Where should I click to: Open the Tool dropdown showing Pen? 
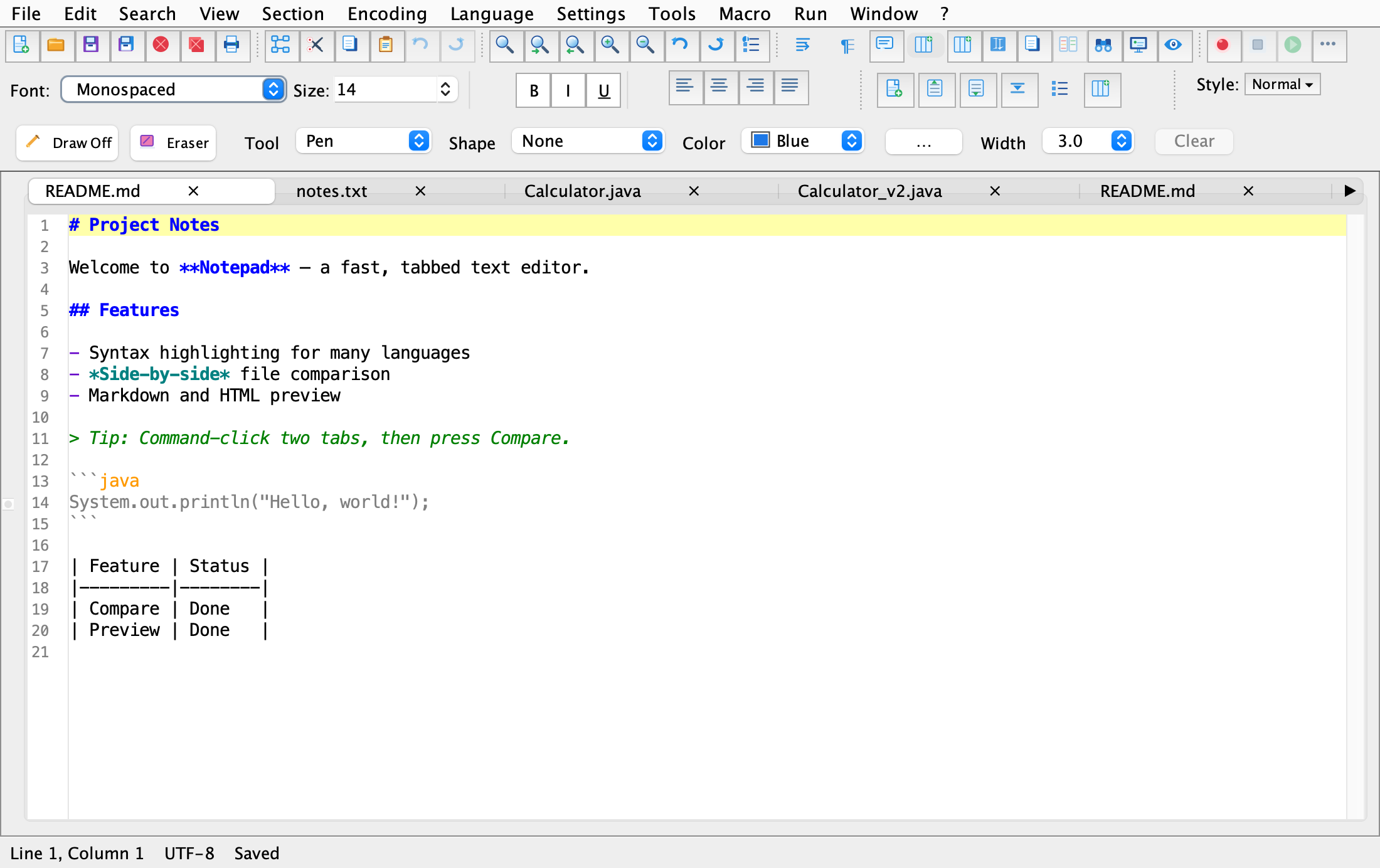coord(364,141)
